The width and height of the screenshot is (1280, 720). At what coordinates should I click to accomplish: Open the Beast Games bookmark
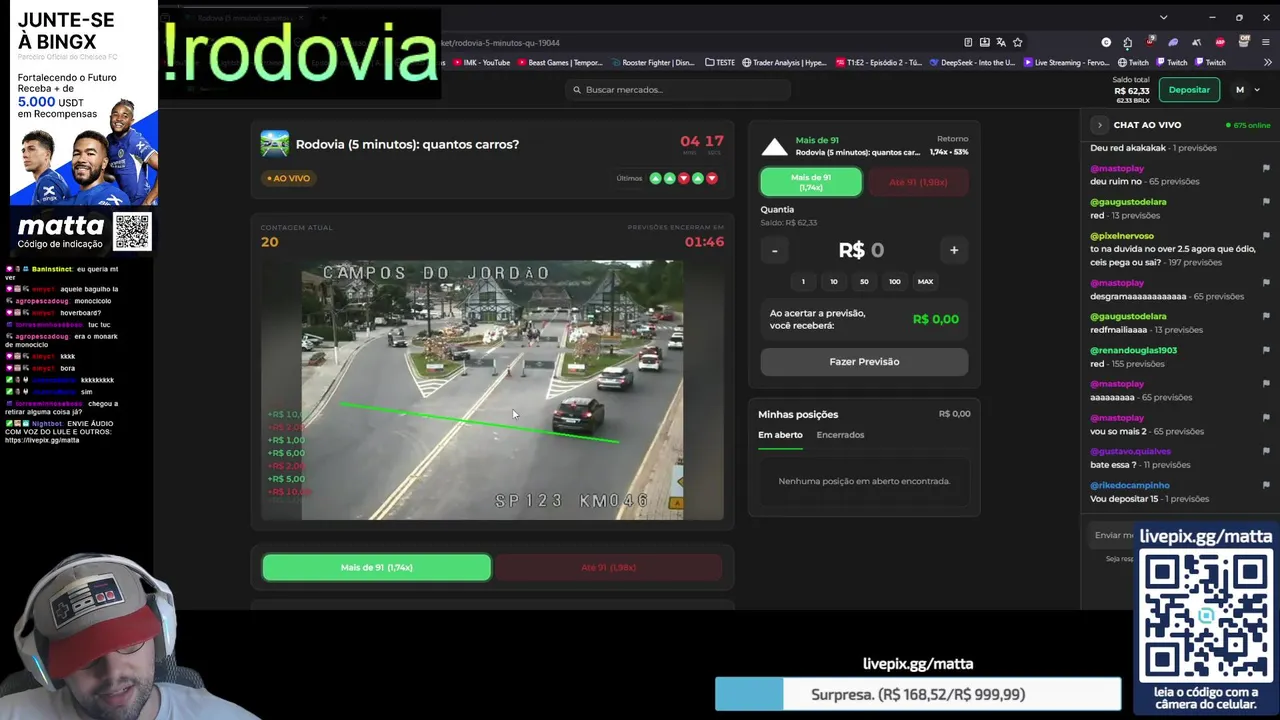560,62
